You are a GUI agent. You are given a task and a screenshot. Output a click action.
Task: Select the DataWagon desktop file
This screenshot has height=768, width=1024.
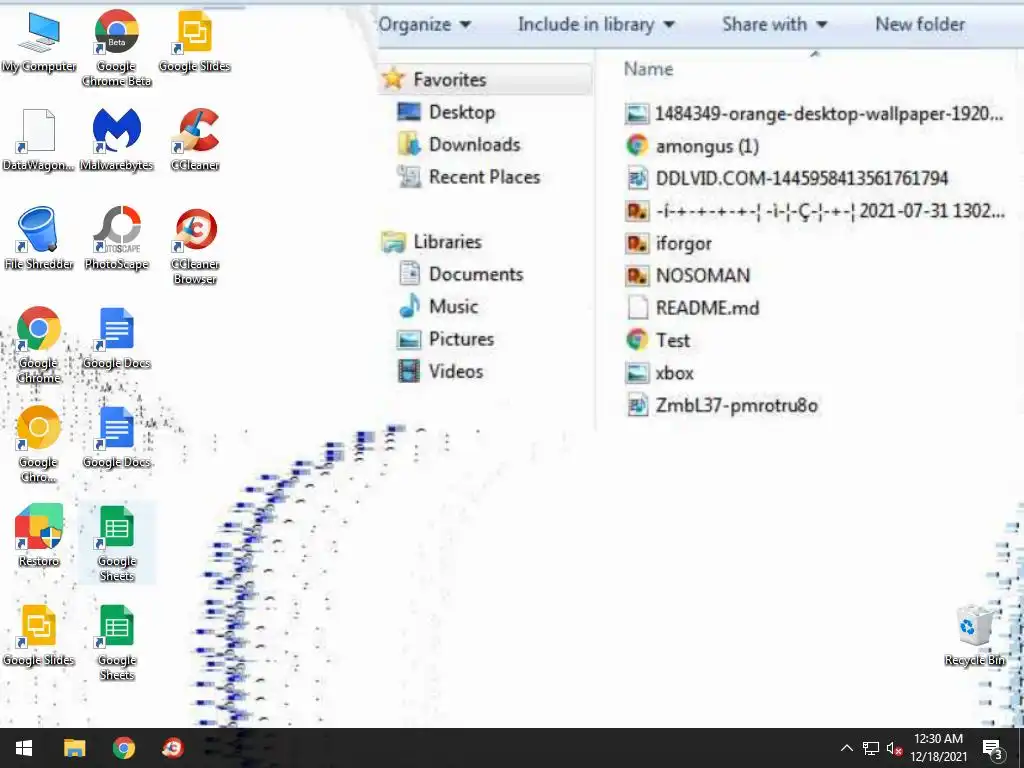pos(39,139)
